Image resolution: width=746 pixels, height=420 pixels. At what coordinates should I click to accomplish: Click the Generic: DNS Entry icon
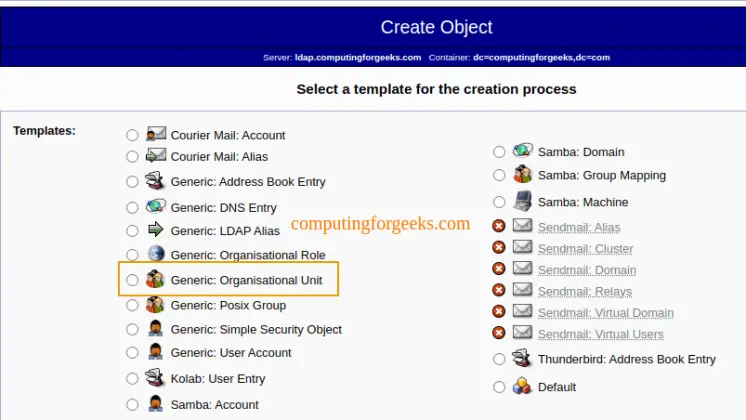pos(155,207)
